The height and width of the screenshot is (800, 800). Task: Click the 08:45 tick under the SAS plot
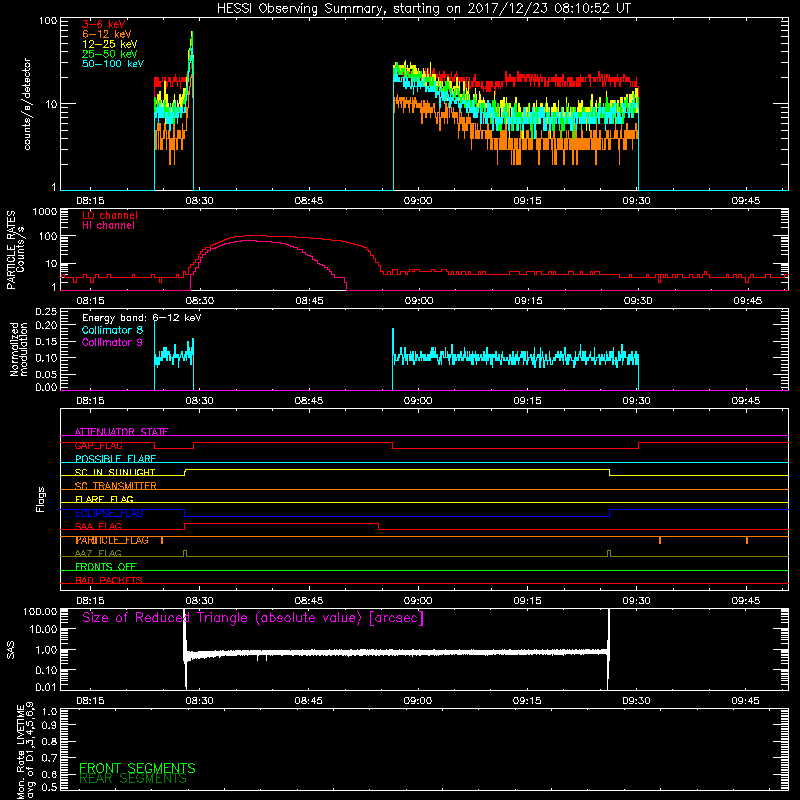coord(309,701)
